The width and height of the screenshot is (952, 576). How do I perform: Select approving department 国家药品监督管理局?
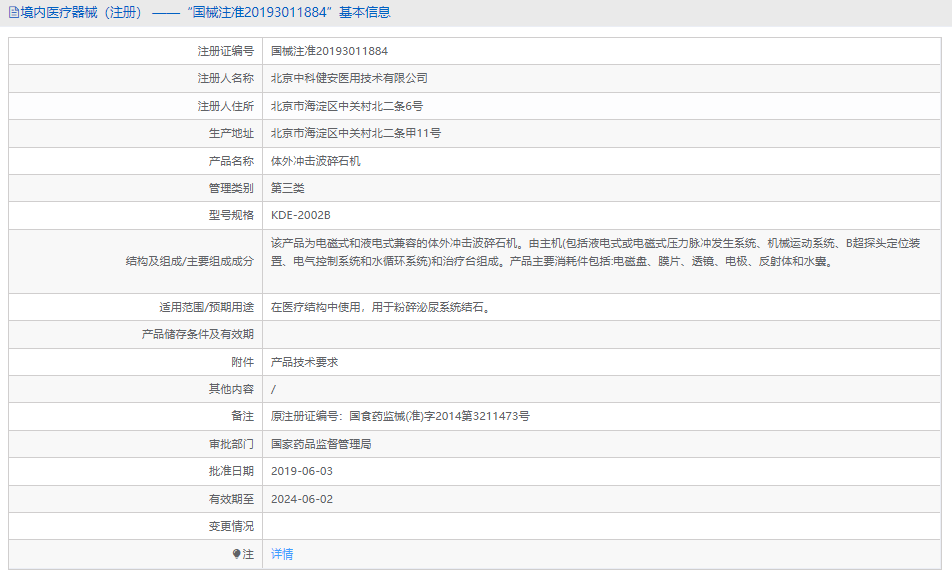pyautogui.click(x=321, y=444)
